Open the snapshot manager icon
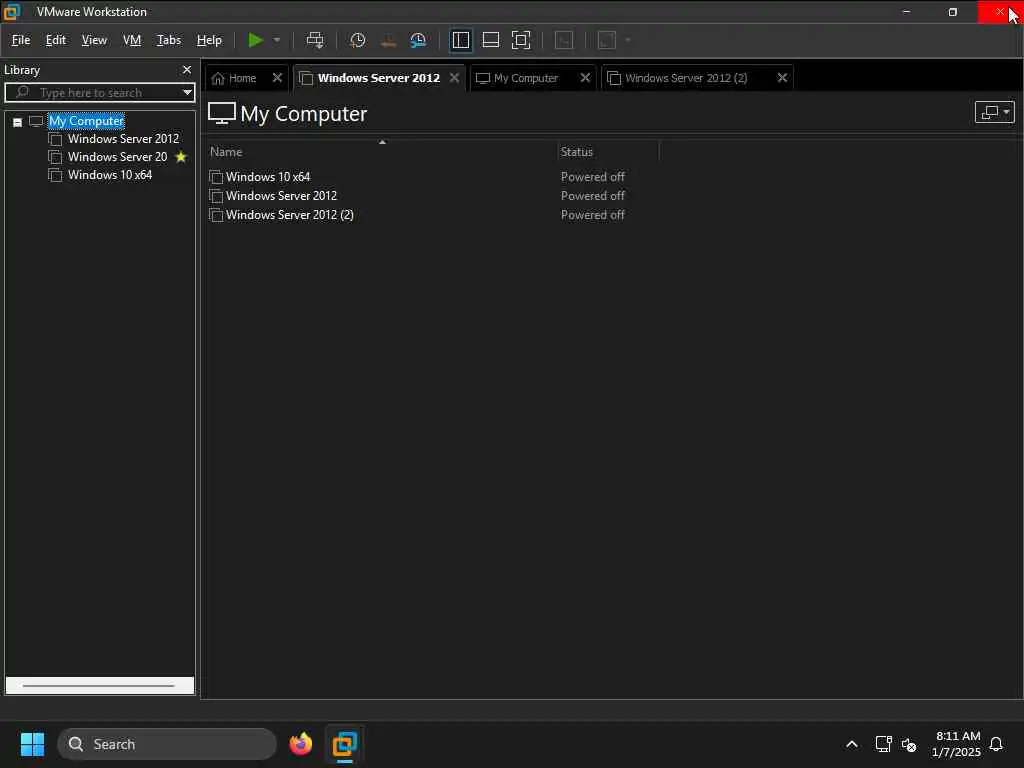 [418, 40]
